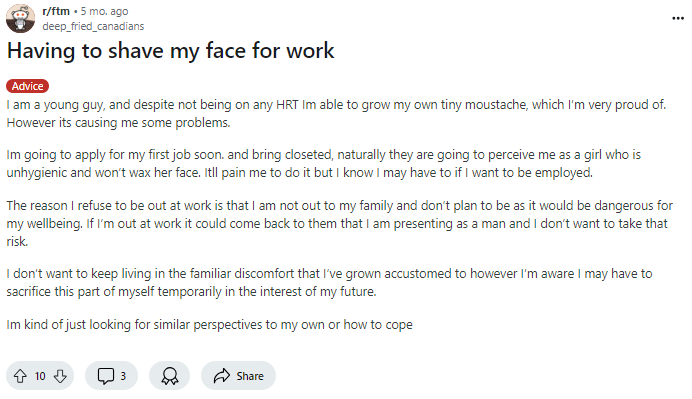This screenshot has width=692, height=399.
Task: Visit the deep_fried_canadians user profile
Action: point(93,26)
